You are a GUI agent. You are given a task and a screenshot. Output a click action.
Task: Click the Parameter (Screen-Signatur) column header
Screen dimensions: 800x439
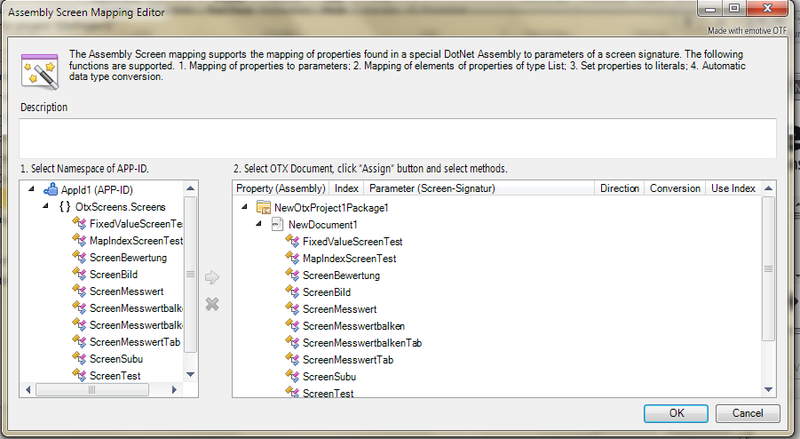point(433,188)
